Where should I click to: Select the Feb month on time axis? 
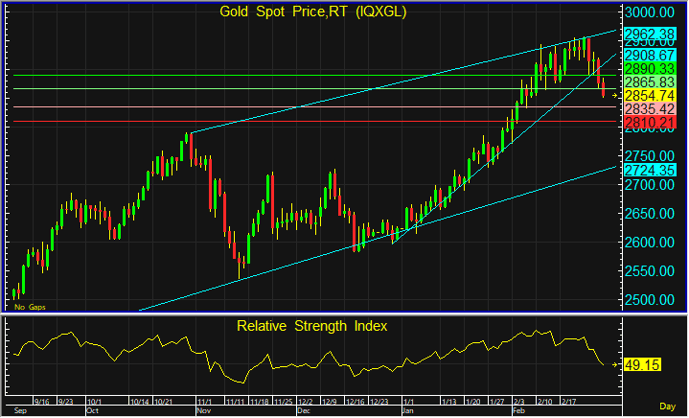(518, 411)
